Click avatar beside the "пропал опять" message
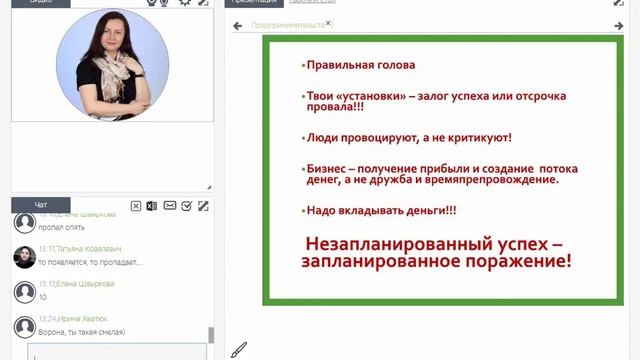The image size is (640, 360). coord(25,223)
